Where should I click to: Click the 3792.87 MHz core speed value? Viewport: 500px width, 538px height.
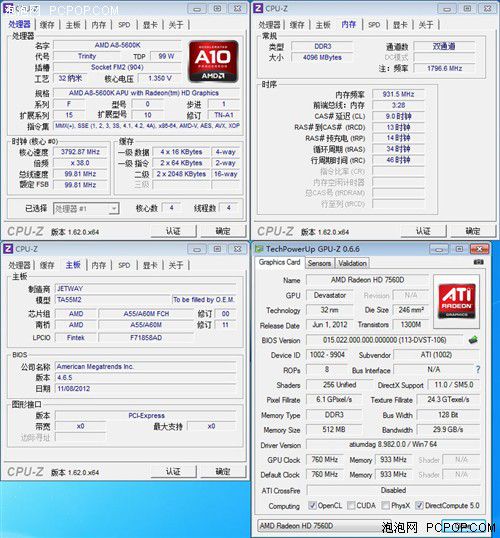pos(80,152)
